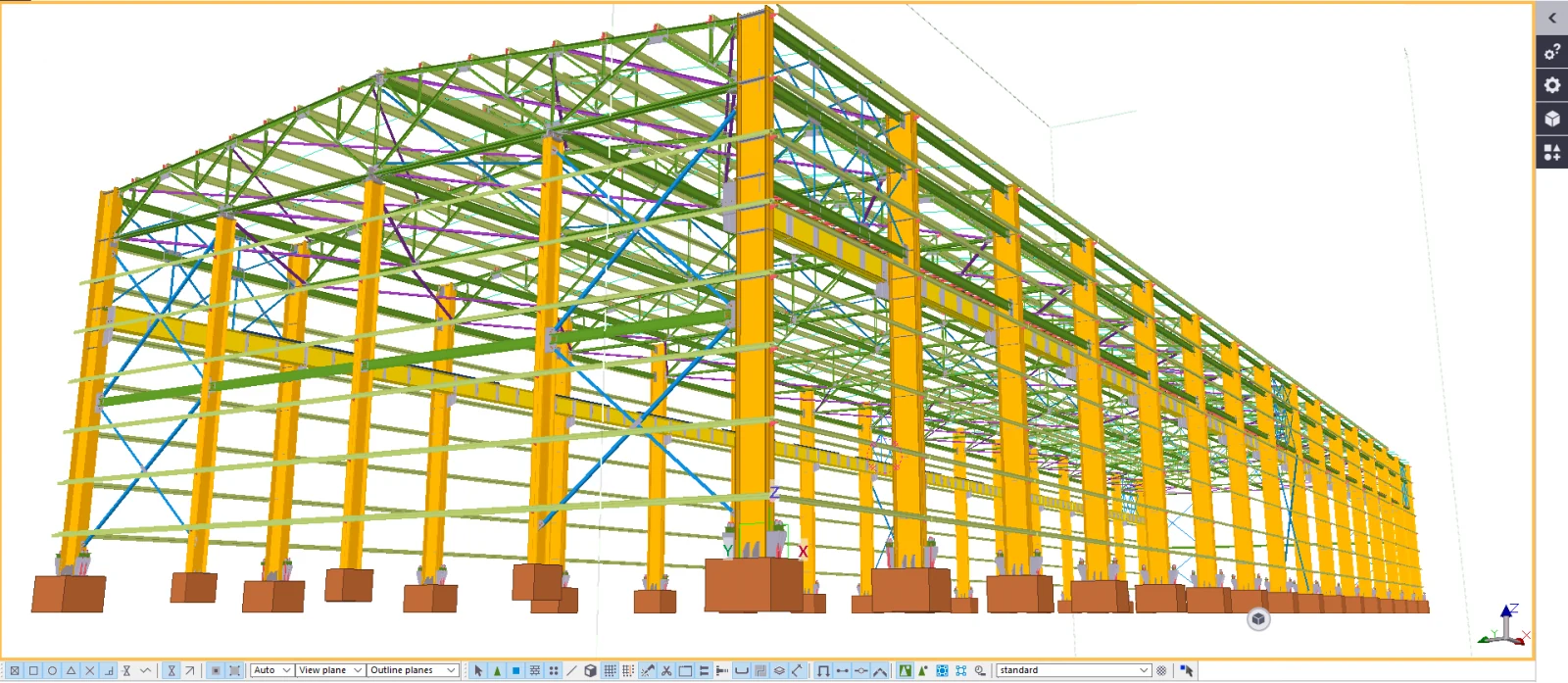
Task: Toggle snap to center points circle switch
Action: [x=52, y=670]
